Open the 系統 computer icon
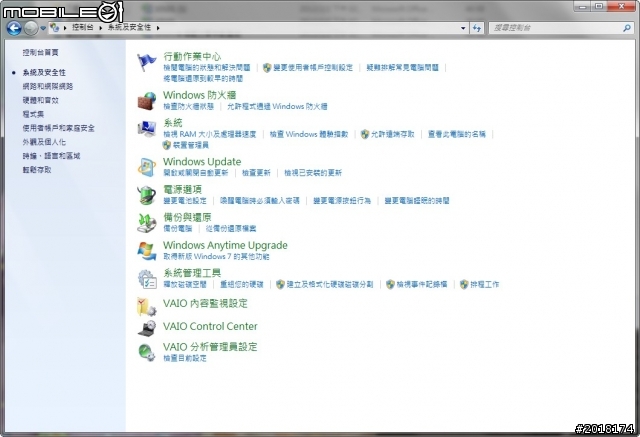This screenshot has width=640, height=437. coord(147,129)
